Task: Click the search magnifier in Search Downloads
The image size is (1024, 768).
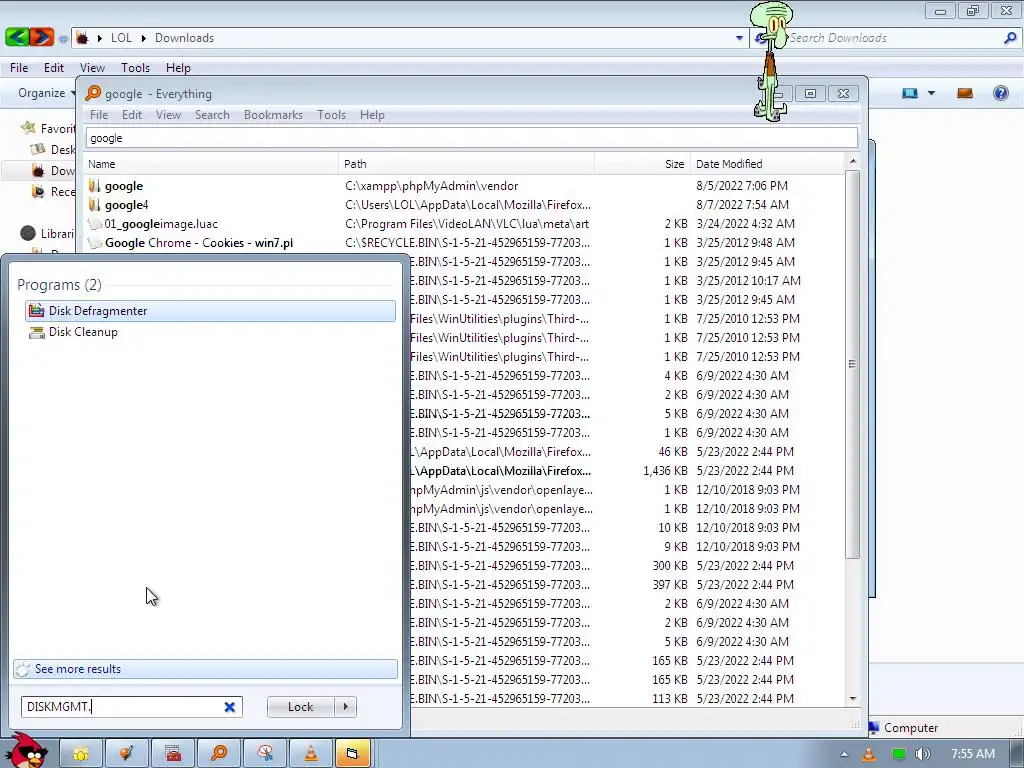Action: tap(1010, 38)
